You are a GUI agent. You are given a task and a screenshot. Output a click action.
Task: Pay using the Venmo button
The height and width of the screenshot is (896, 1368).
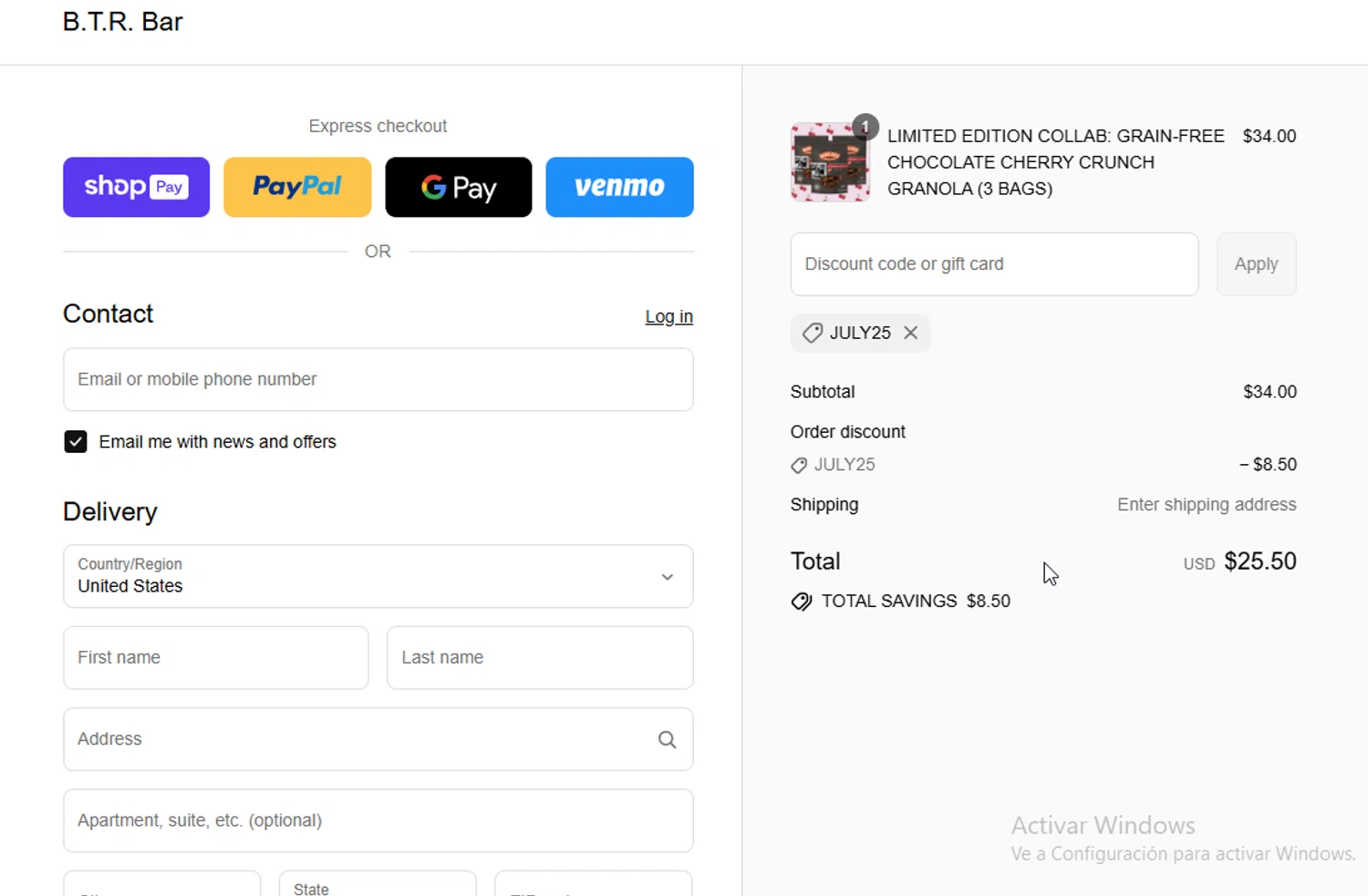point(619,187)
